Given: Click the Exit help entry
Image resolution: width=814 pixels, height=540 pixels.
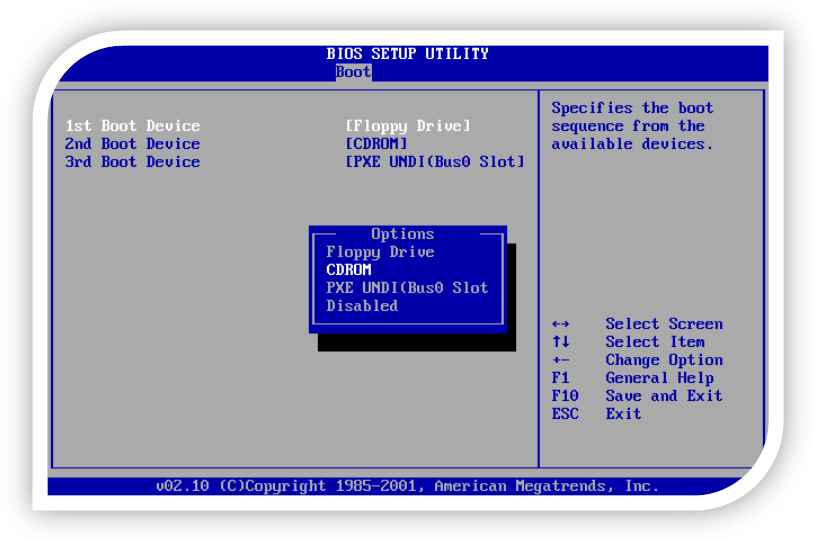Looking at the screenshot, I should pyautogui.click(x=623, y=414).
